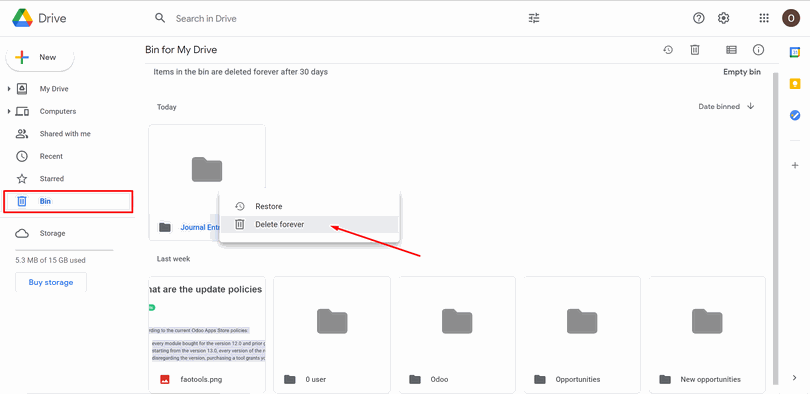Open Google Calendar side panel

coord(795,52)
